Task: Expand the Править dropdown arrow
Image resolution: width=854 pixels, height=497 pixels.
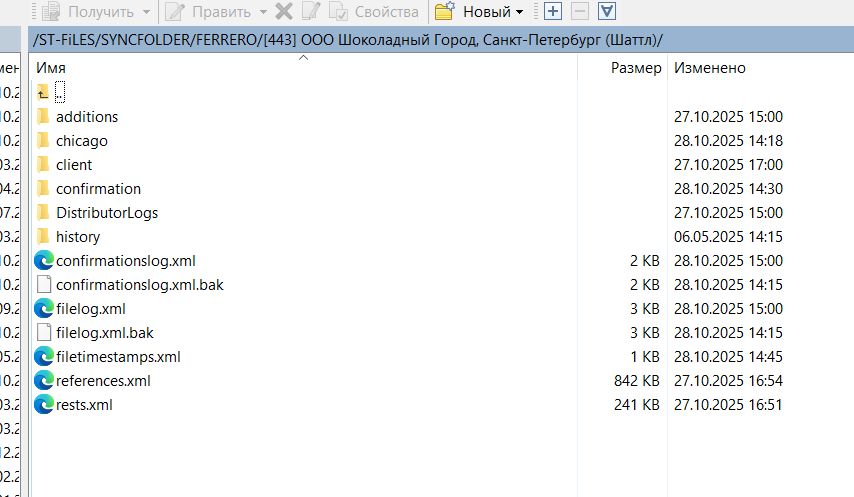Action: pos(264,11)
